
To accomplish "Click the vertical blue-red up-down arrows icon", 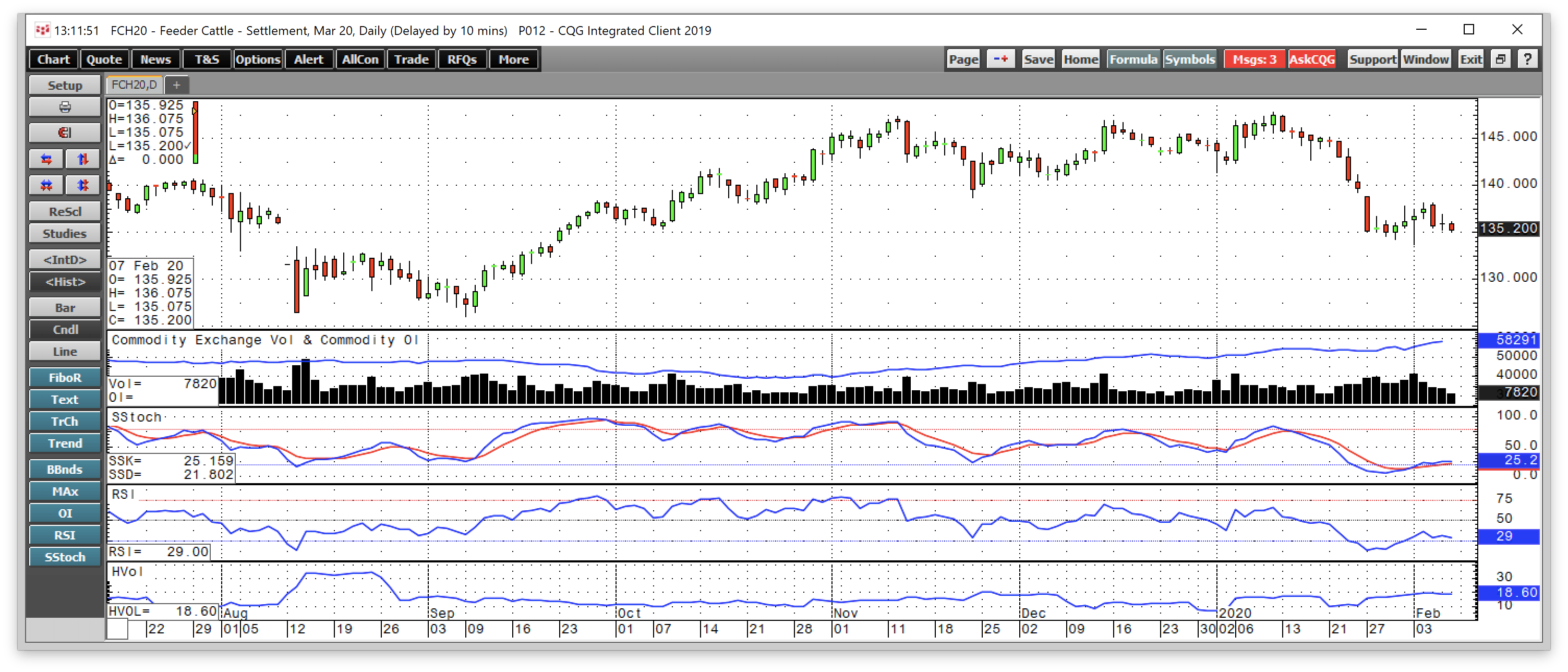I will [83, 160].
